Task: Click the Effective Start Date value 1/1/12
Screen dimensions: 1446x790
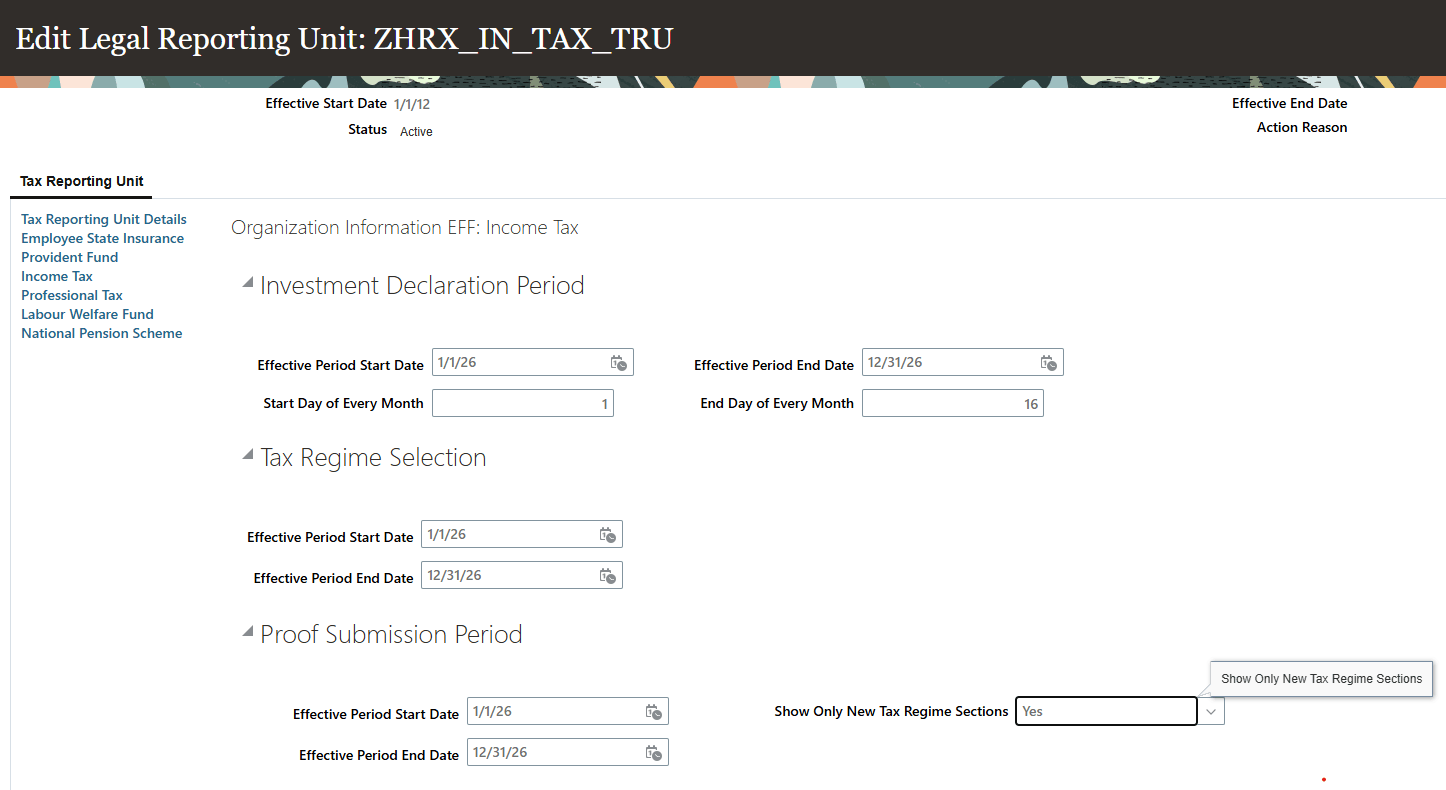Action: point(412,104)
